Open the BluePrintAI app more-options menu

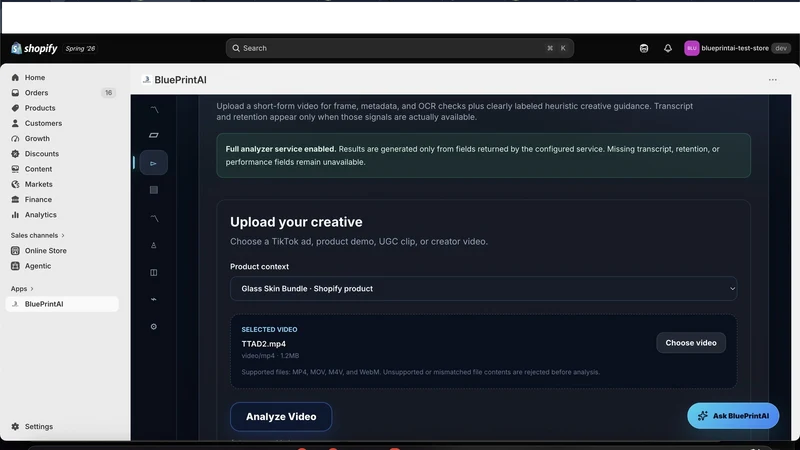click(x=772, y=80)
